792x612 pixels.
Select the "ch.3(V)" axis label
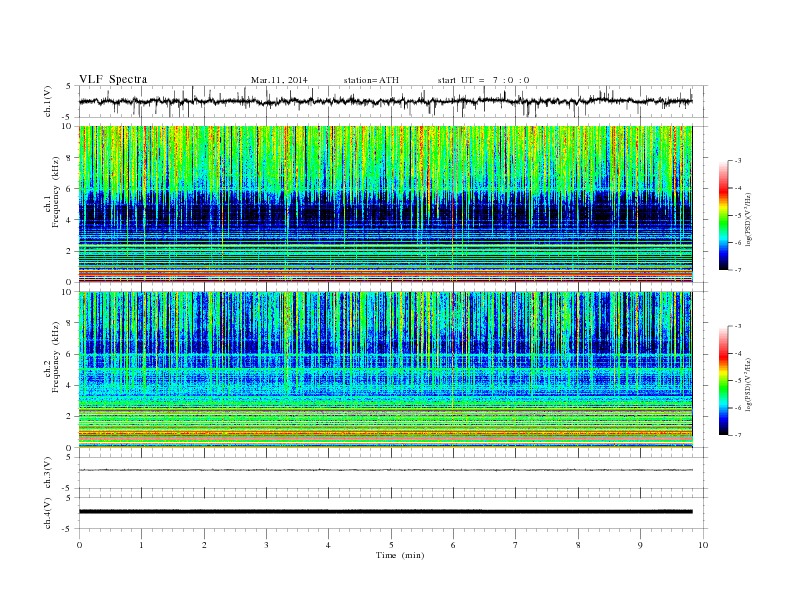[48, 473]
